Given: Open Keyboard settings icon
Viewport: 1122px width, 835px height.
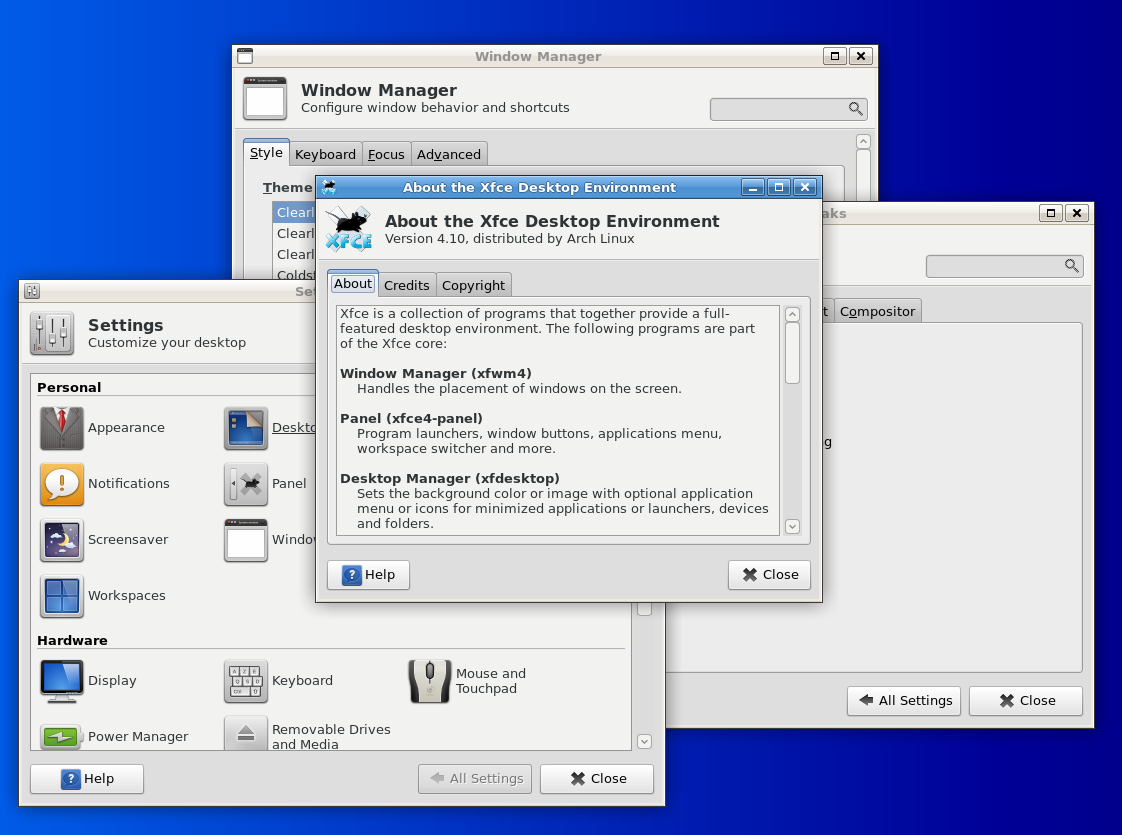Looking at the screenshot, I should pyautogui.click(x=245, y=680).
